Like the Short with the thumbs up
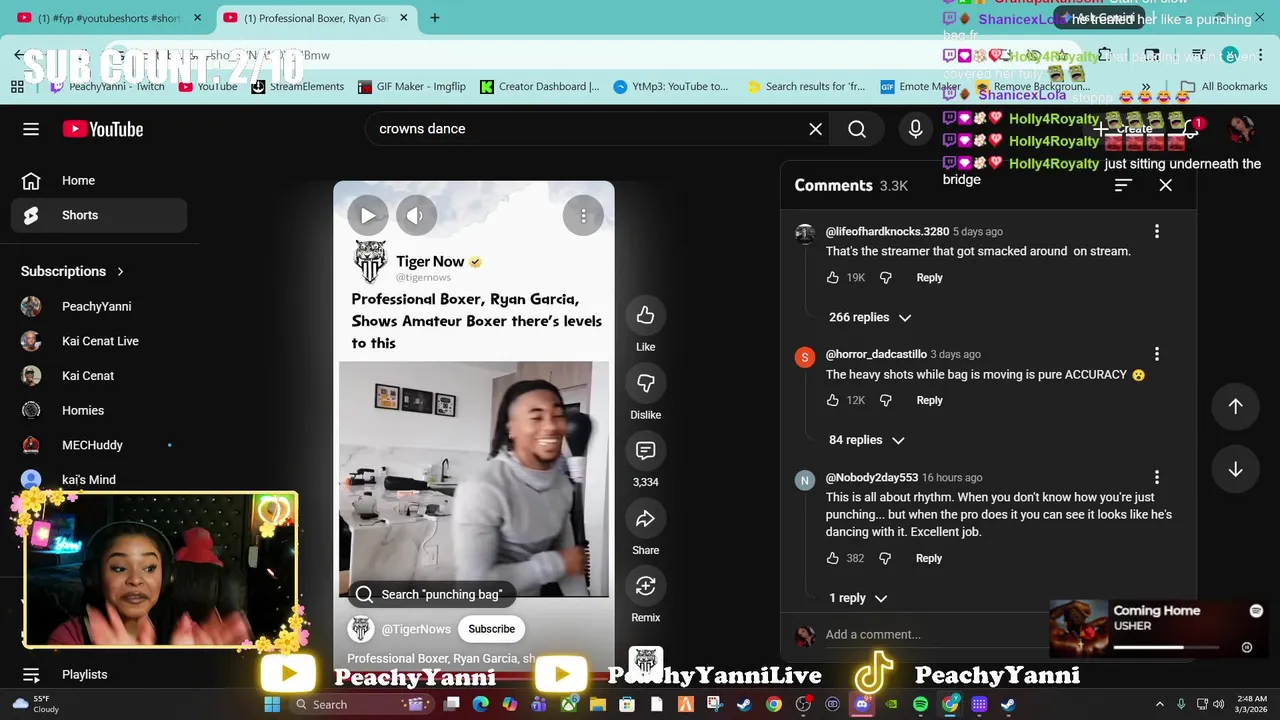Viewport: 1280px width, 720px height. tap(645, 316)
